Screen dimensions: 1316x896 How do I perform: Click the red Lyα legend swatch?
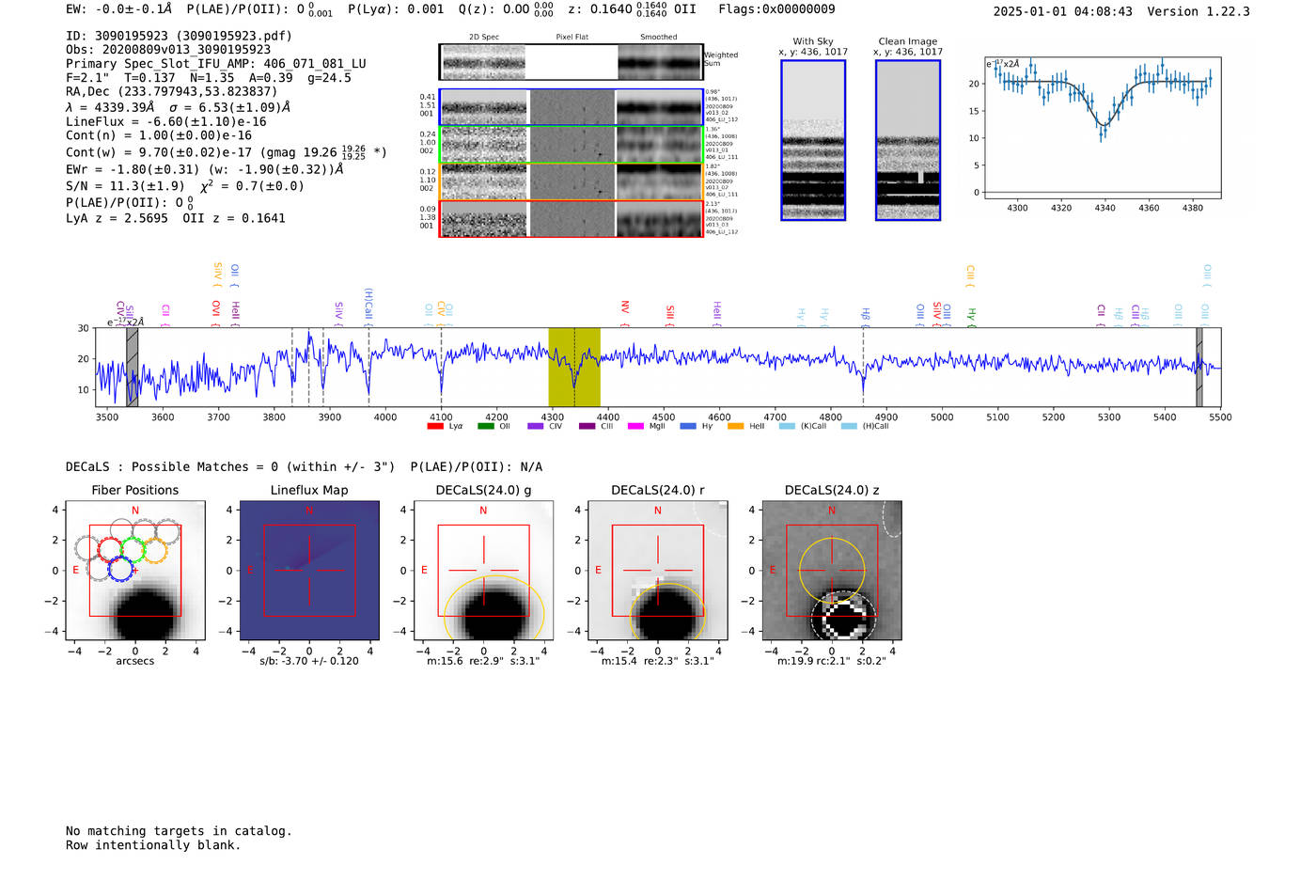pos(435,427)
